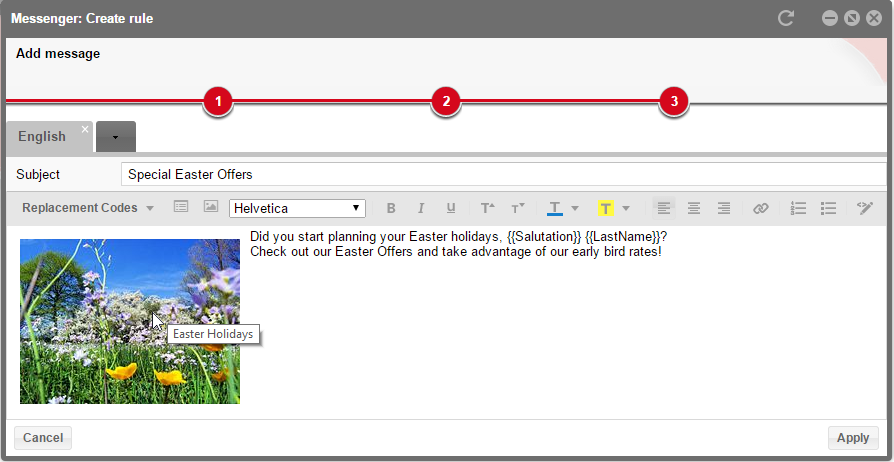Image resolution: width=894 pixels, height=462 pixels.
Task: Click the yellow text highlight color
Action: pyautogui.click(x=605, y=208)
